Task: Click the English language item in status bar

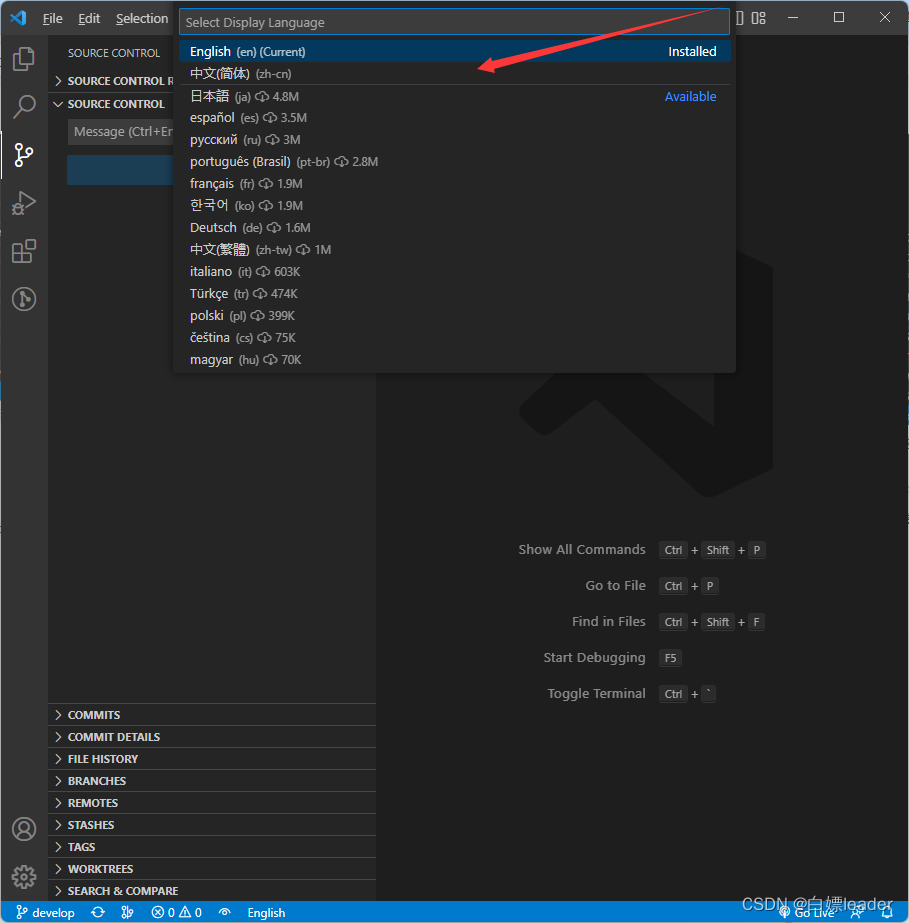Action: click(266, 912)
